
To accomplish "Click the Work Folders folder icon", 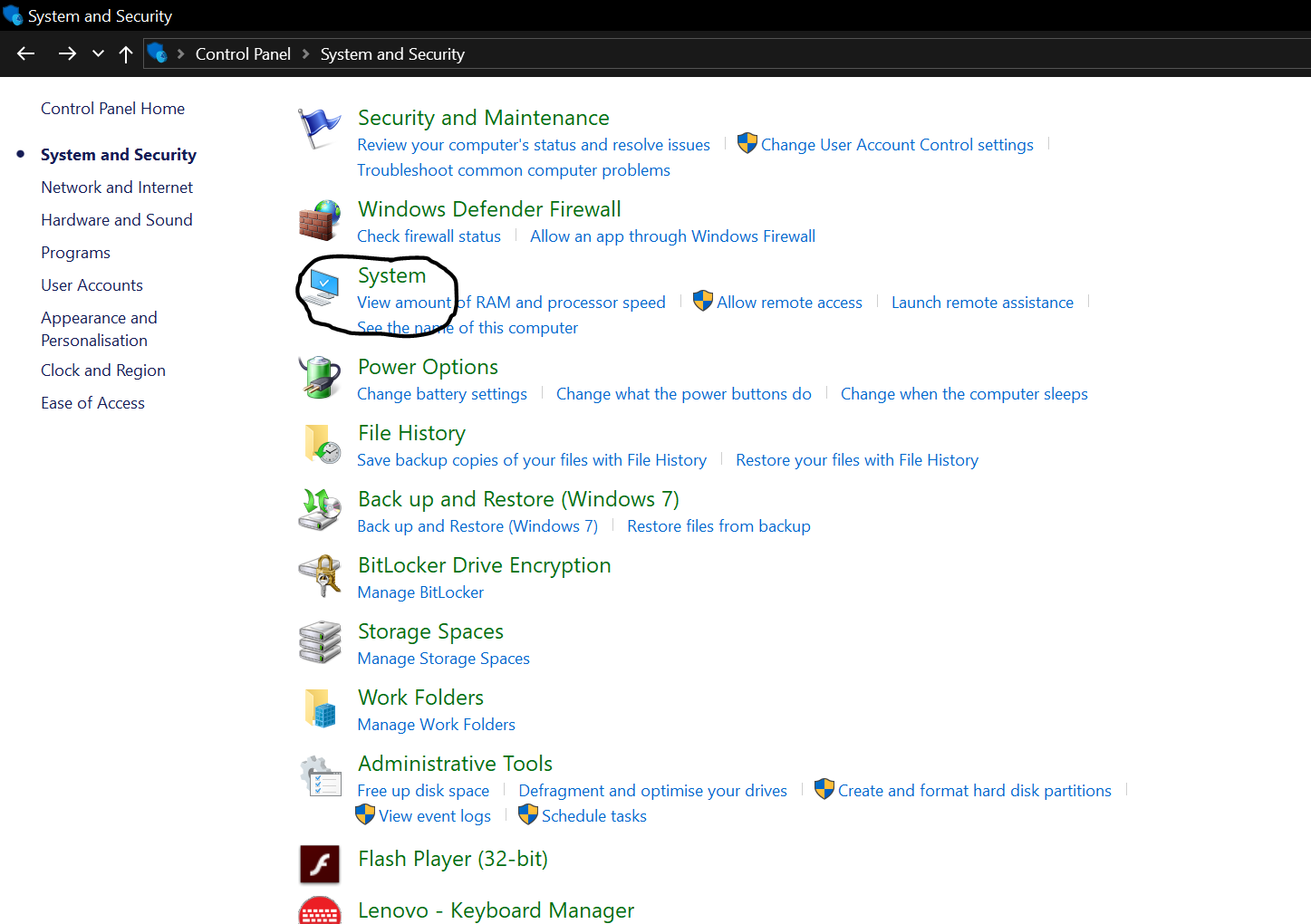I will [x=320, y=708].
